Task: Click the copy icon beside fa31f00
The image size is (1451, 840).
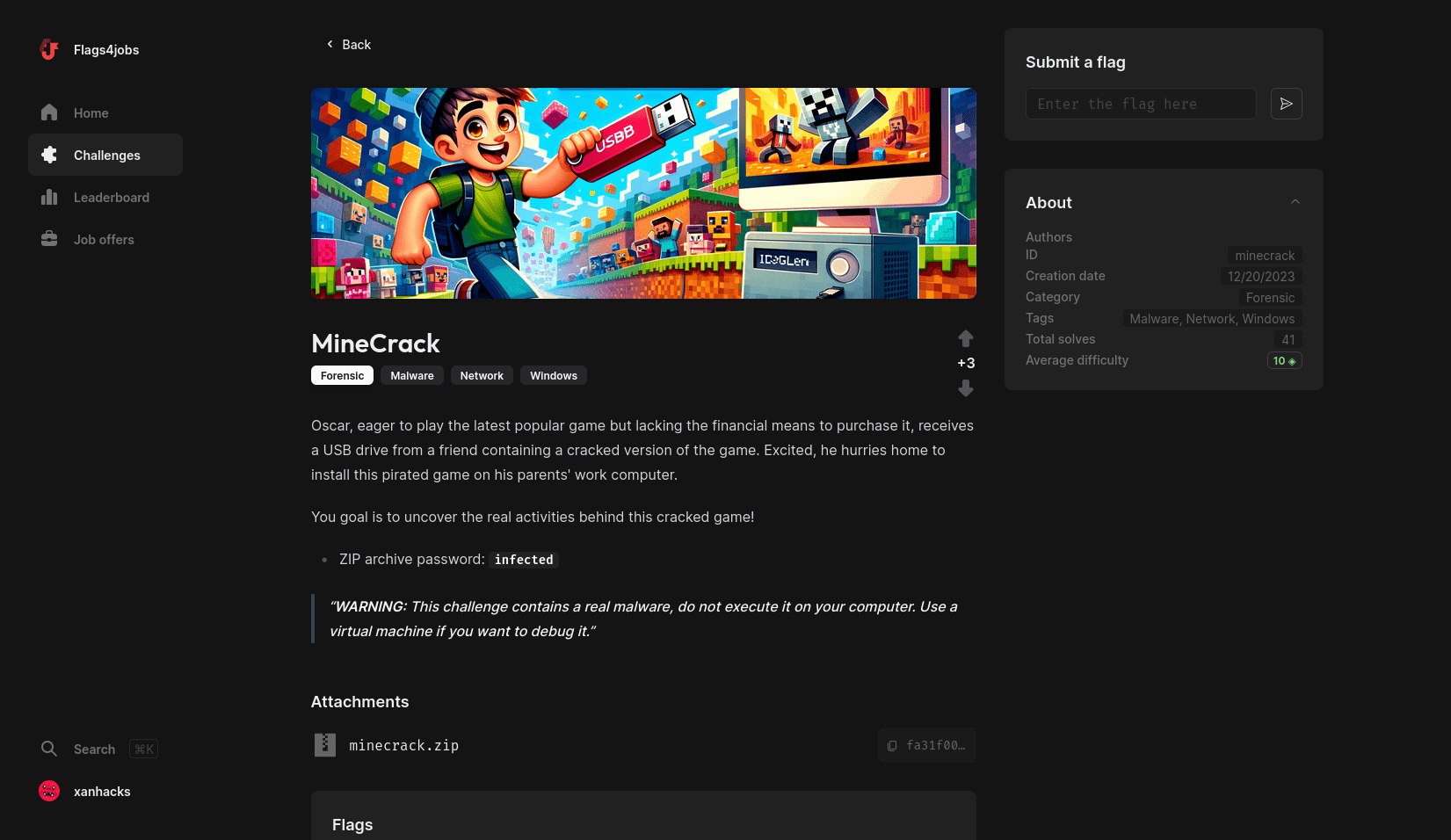Action: [x=892, y=745]
